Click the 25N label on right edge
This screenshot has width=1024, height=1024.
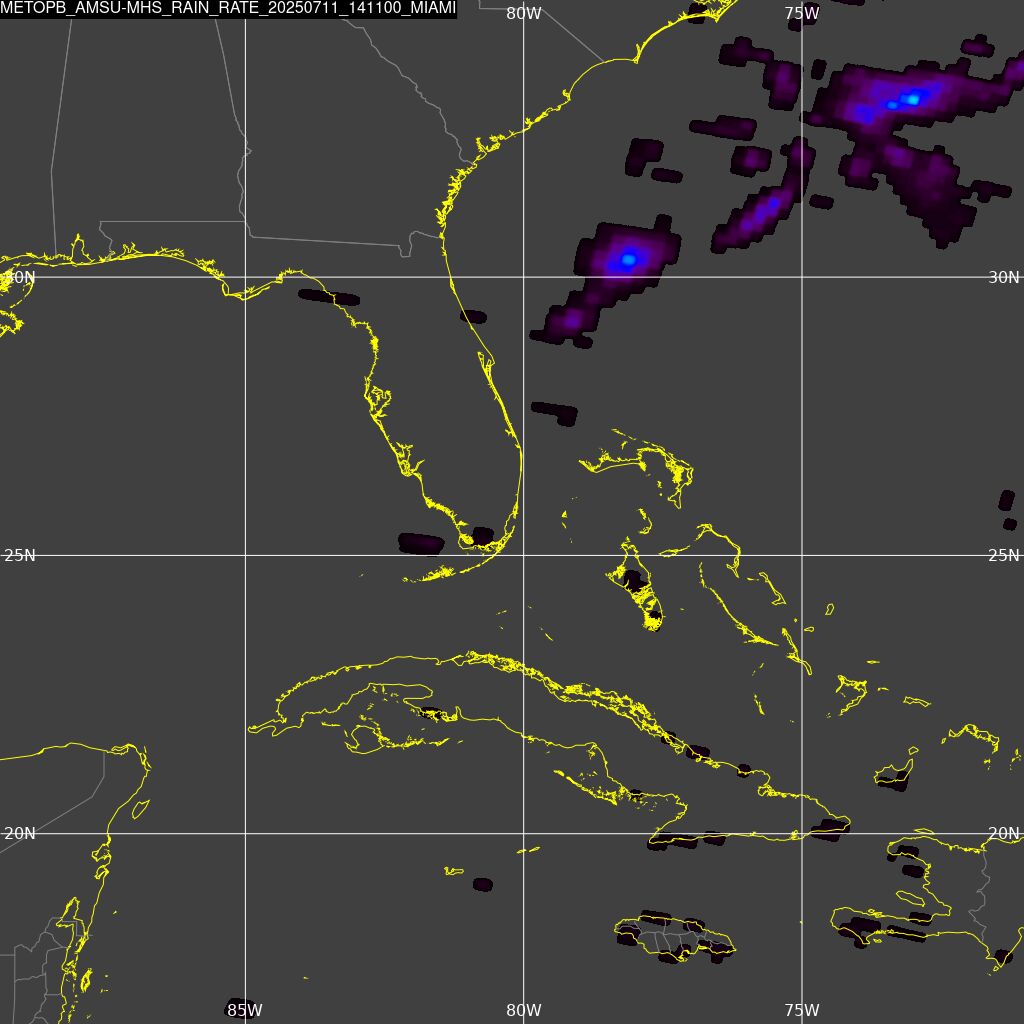[1004, 556]
